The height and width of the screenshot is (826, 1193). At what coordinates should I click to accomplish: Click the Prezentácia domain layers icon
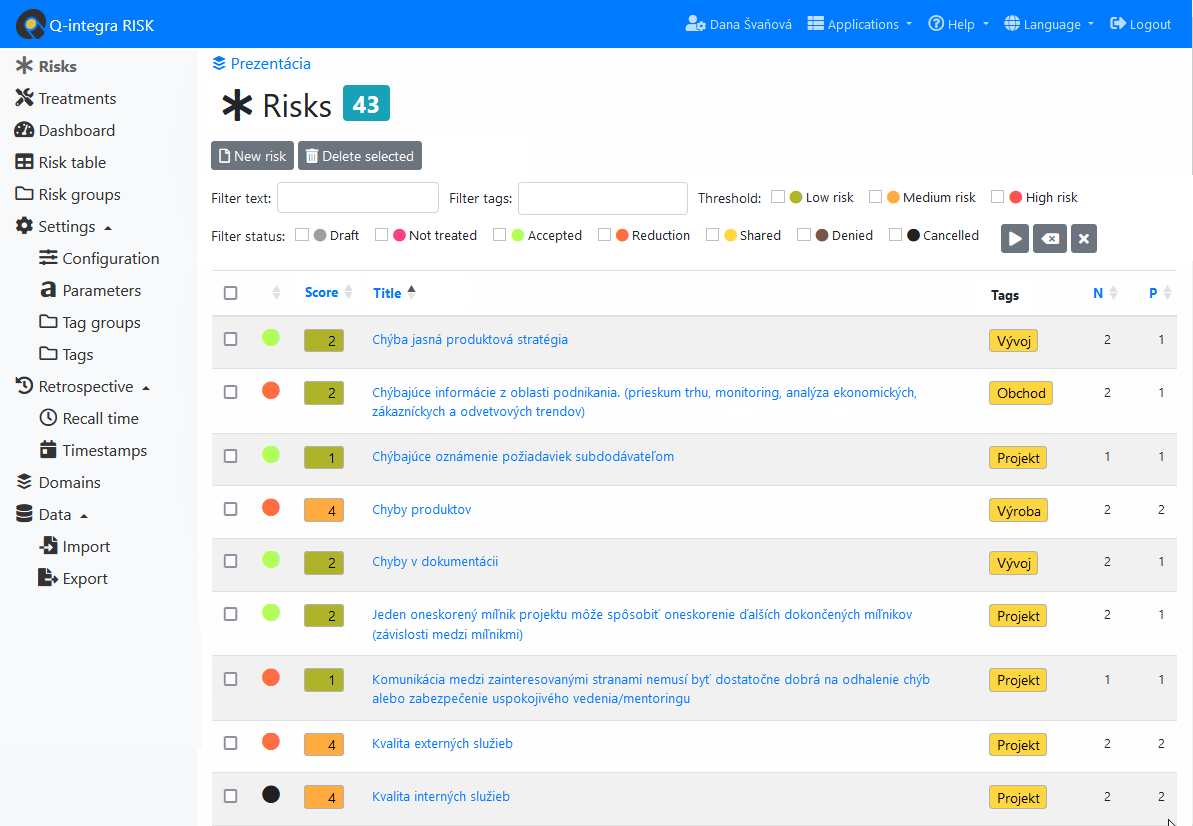(x=219, y=63)
